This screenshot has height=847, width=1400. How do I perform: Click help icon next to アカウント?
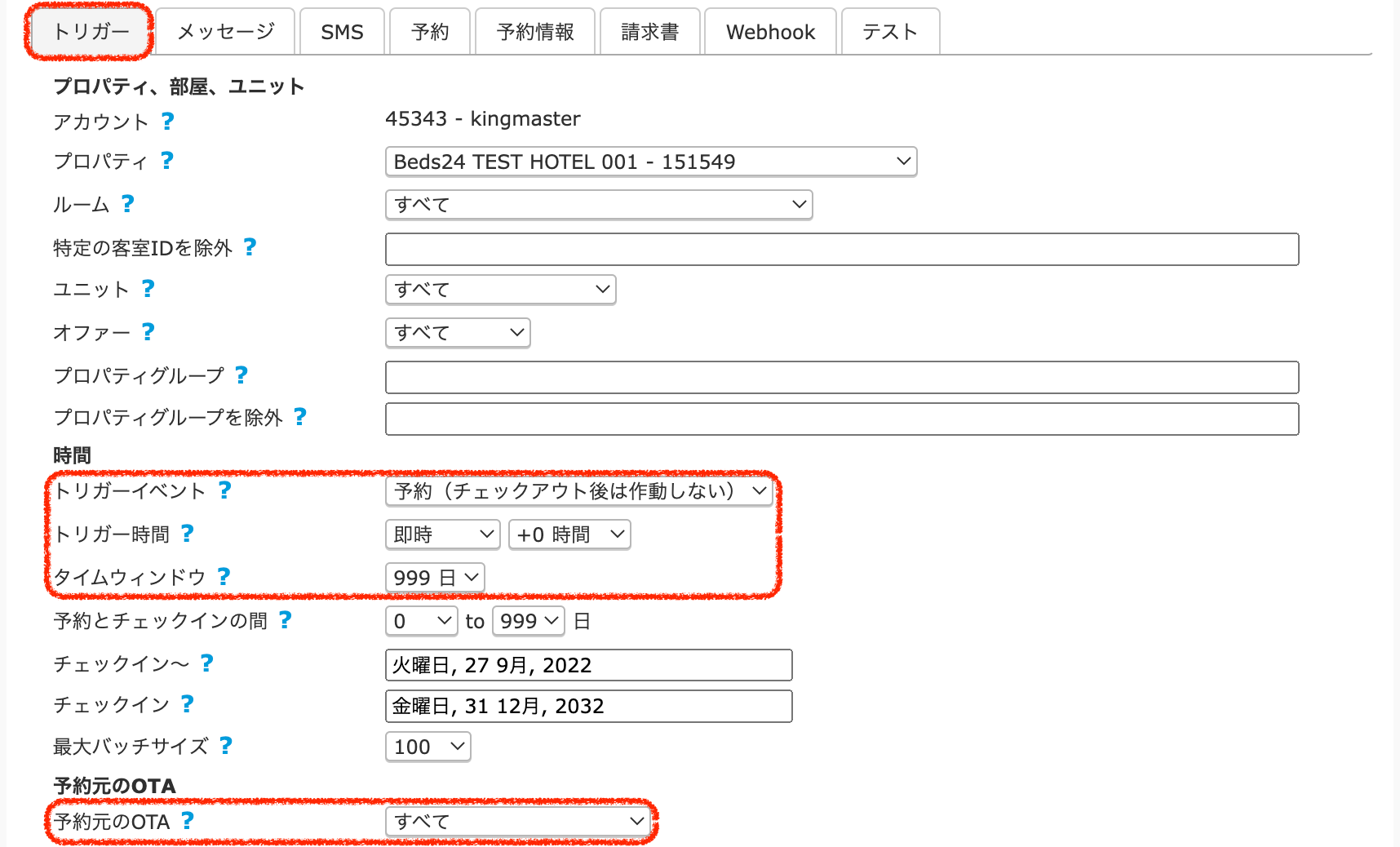167,121
